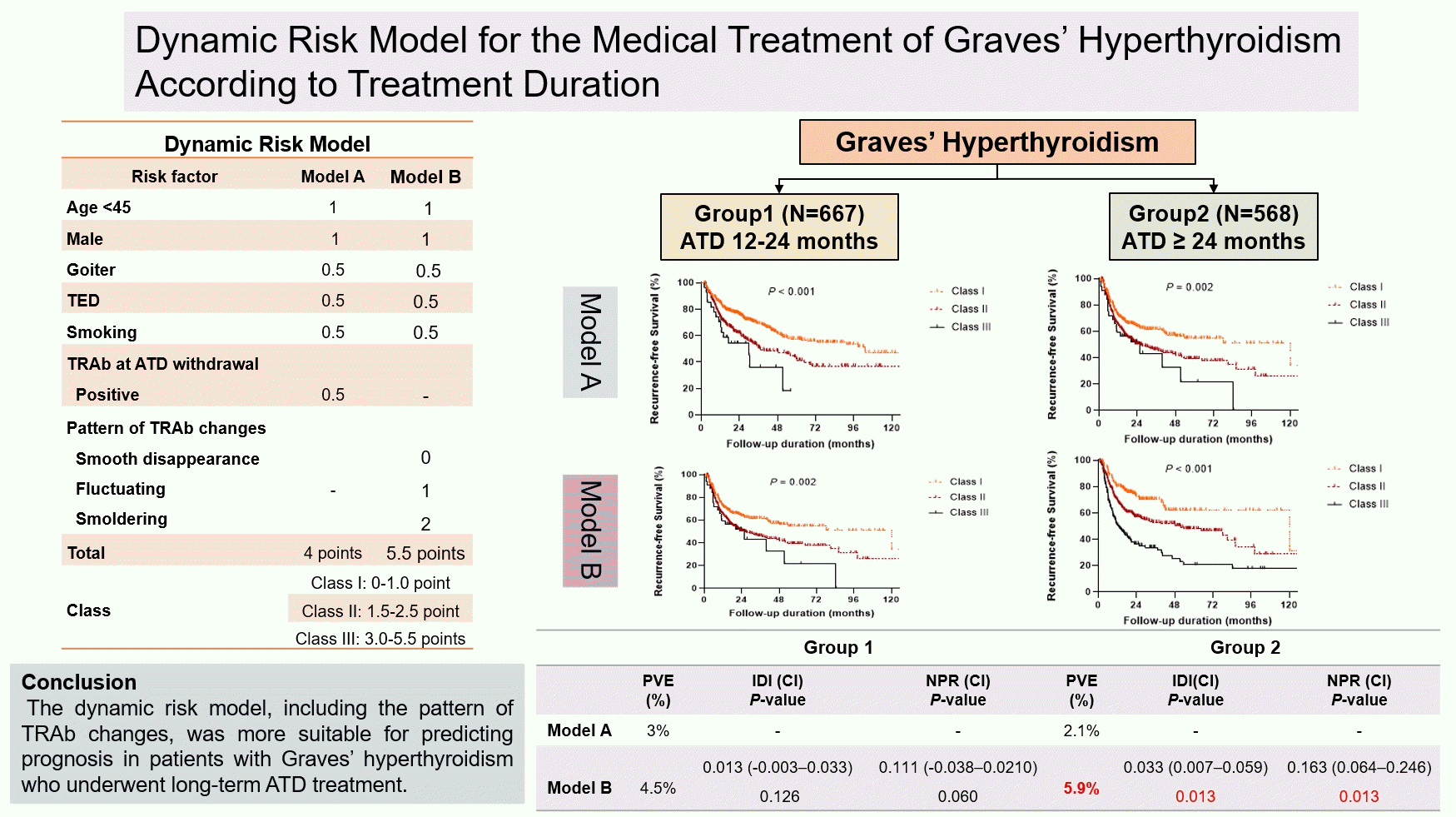This screenshot has height=817, width=1456.
Task: Select the 'Smoking' risk factor label
Action: (x=102, y=332)
